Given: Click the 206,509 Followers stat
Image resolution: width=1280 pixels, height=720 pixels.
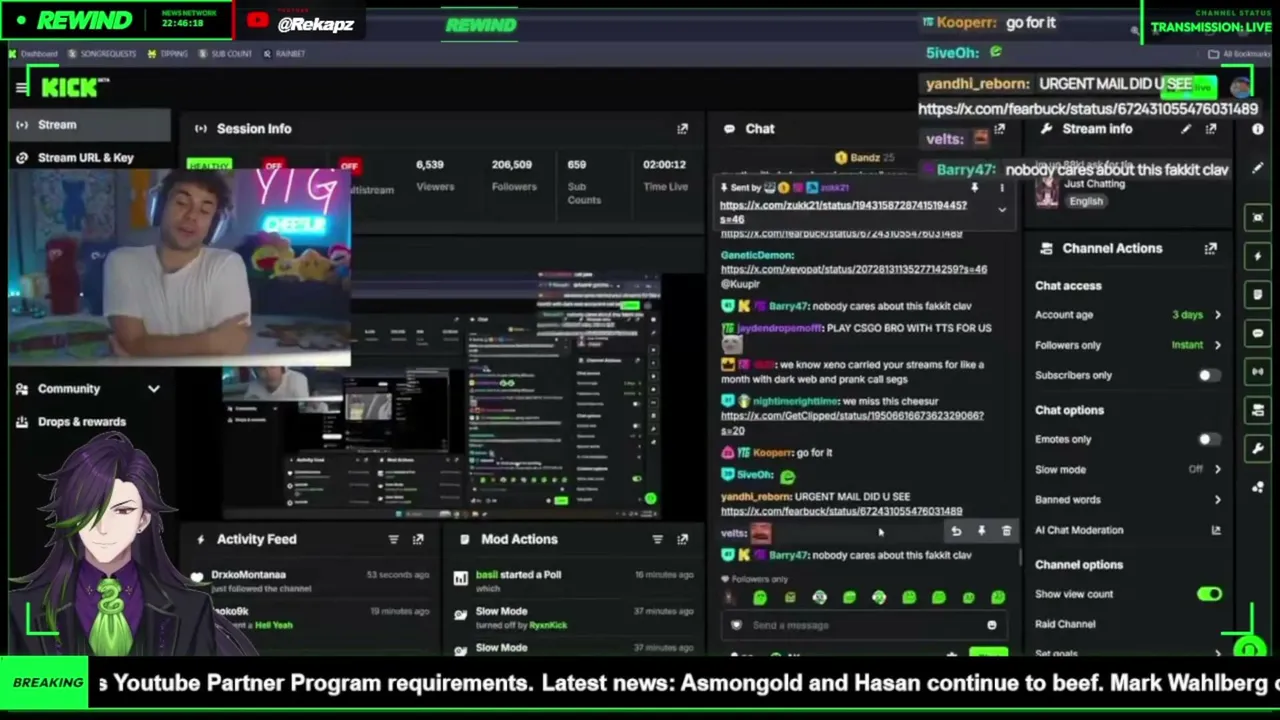Looking at the screenshot, I should pyautogui.click(x=513, y=175).
